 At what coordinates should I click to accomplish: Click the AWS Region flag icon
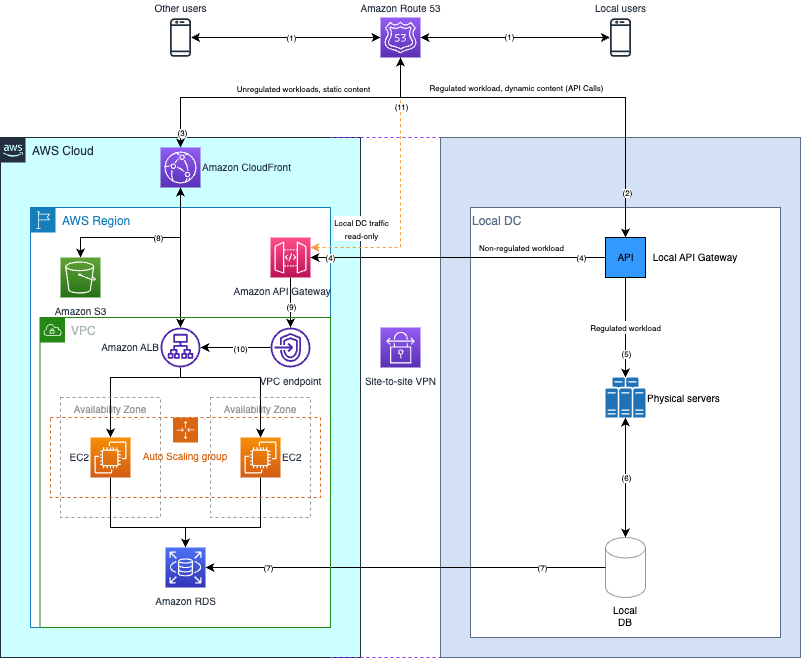click(43, 220)
